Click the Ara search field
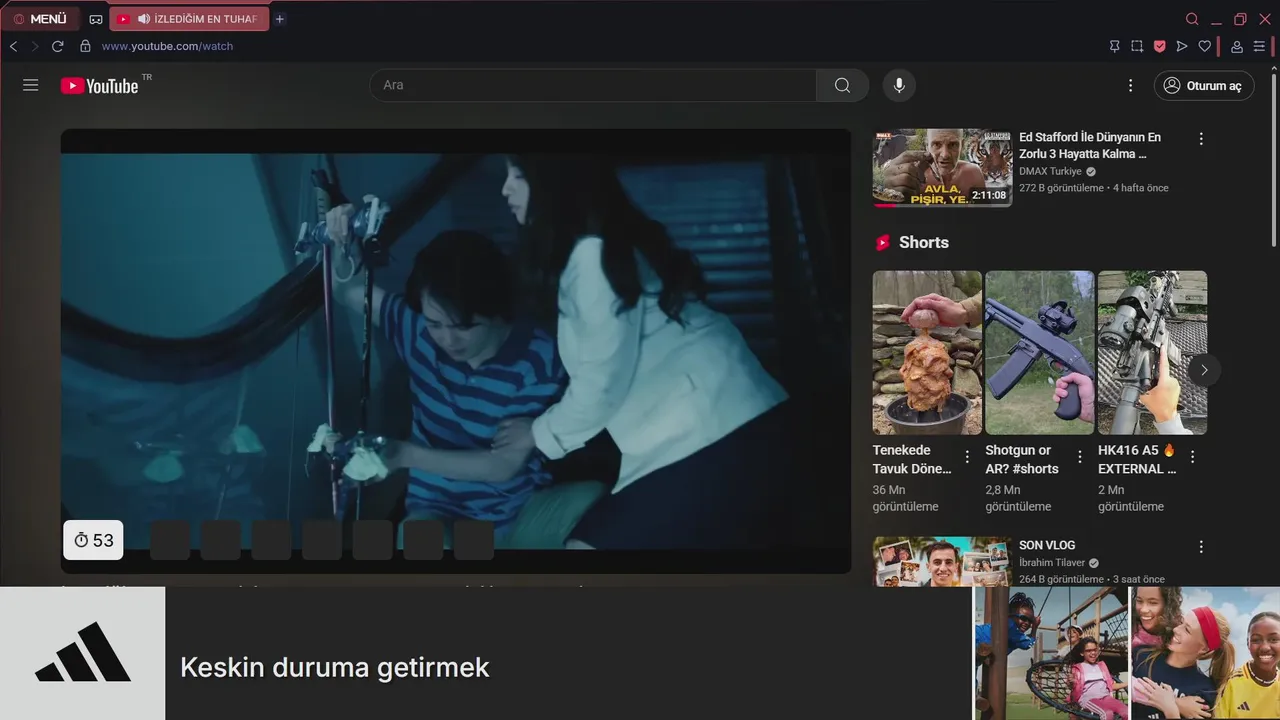Viewport: 1280px width, 720px height. (x=593, y=85)
